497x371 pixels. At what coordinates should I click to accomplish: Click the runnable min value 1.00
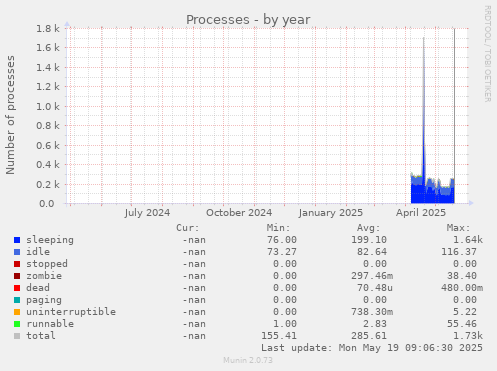point(285,324)
